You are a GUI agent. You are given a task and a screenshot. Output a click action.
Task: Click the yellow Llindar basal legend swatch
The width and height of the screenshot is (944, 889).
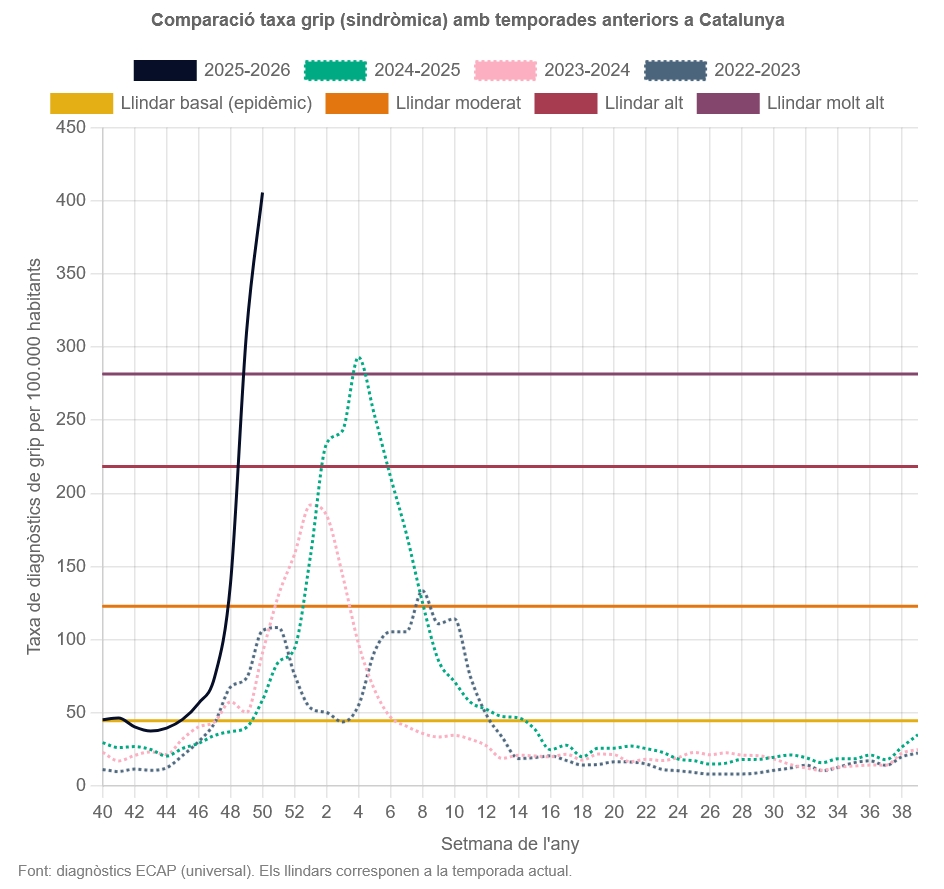79,102
